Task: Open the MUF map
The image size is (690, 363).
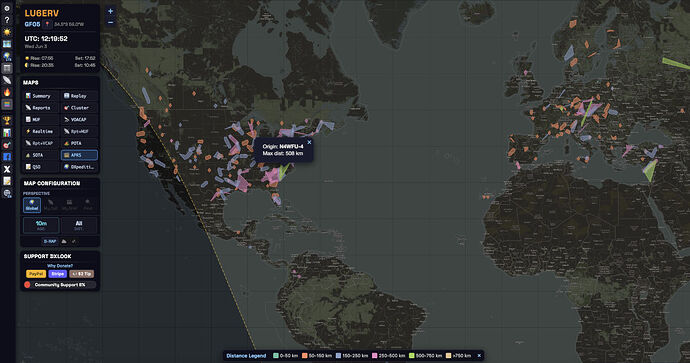Action: 40,120
